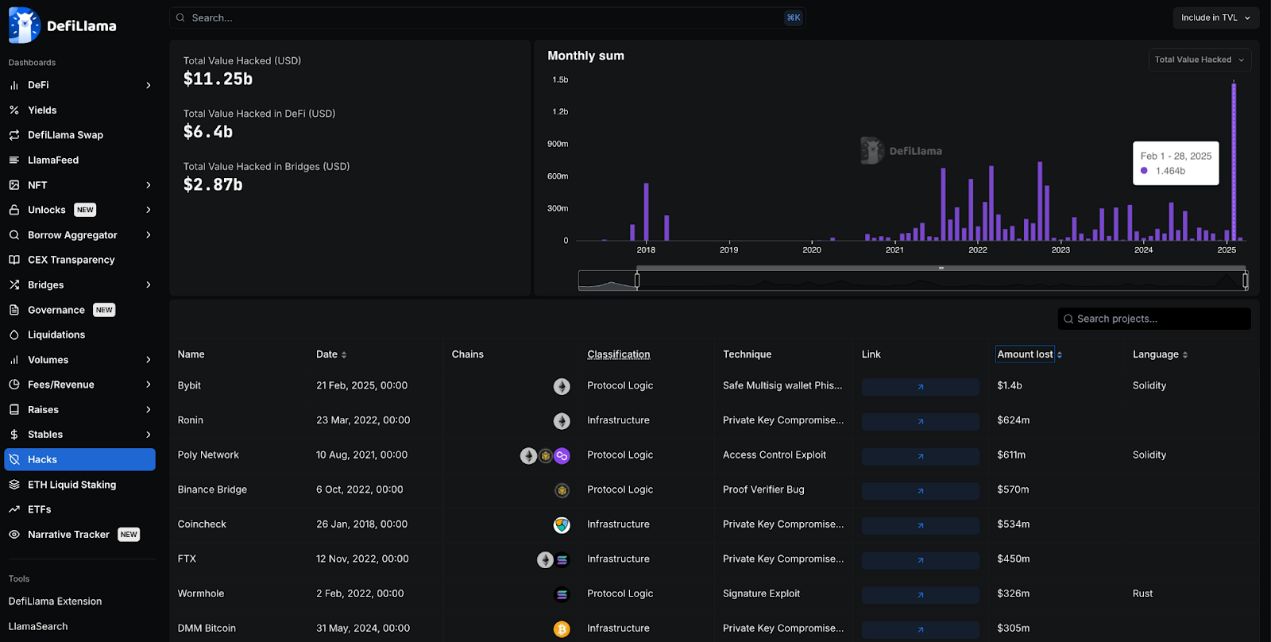Open the Include in TVL dropdown

coord(1215,18)
